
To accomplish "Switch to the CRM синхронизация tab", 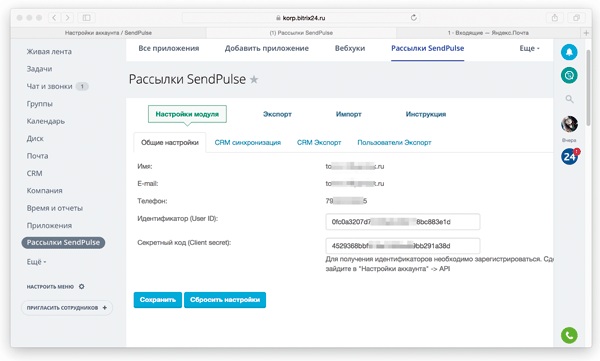I will pyautogui.click(x=248, y=142).
